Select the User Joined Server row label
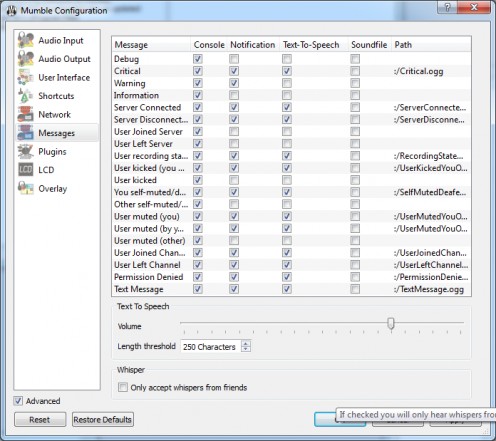Image resolution: width=496 pixels, height=441 pixels. (x=148, y=132)
